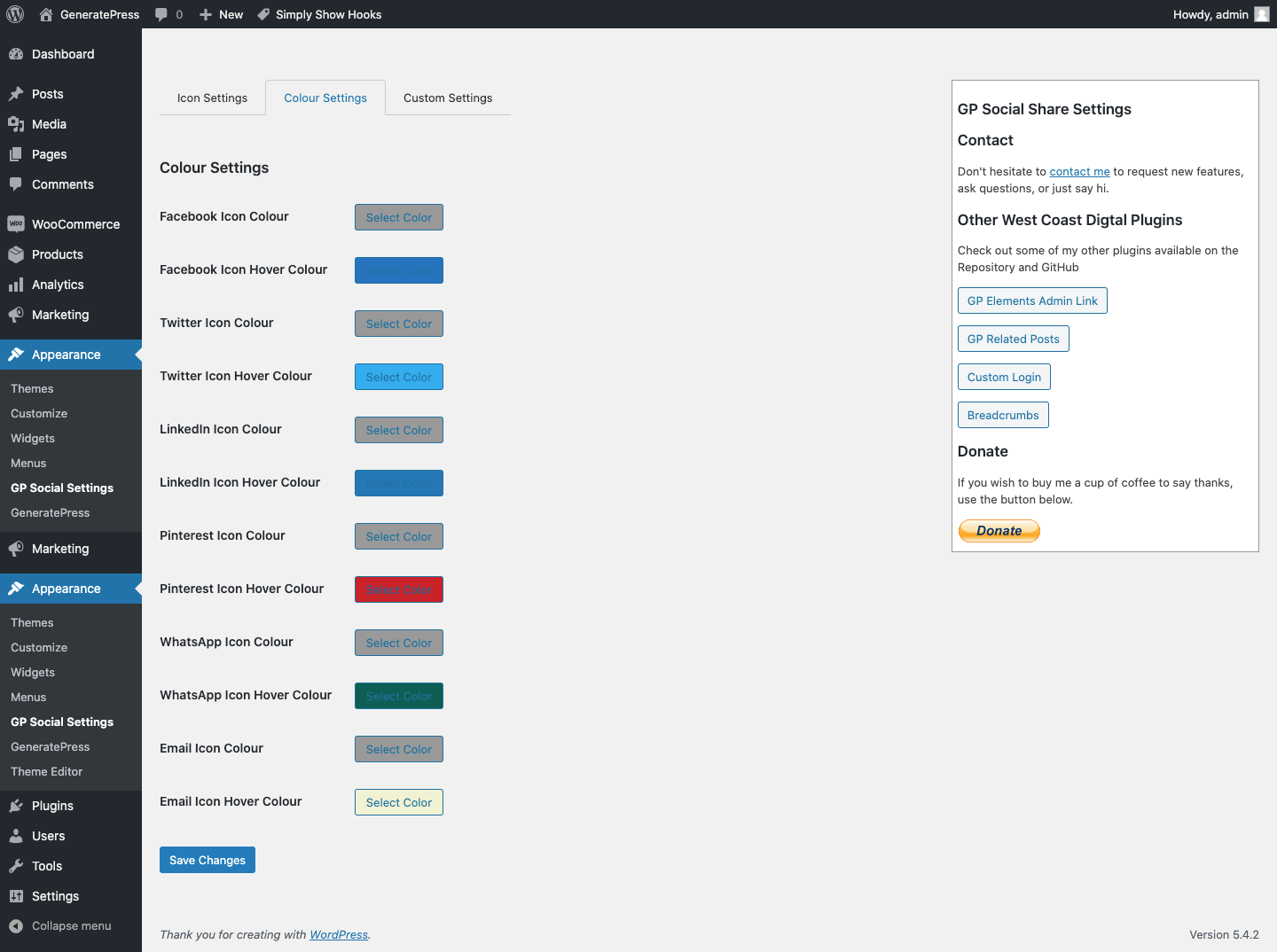Click the Comments bubble icon in sidebar
This screenshot has height=952, width=1277.
point(16,184)
